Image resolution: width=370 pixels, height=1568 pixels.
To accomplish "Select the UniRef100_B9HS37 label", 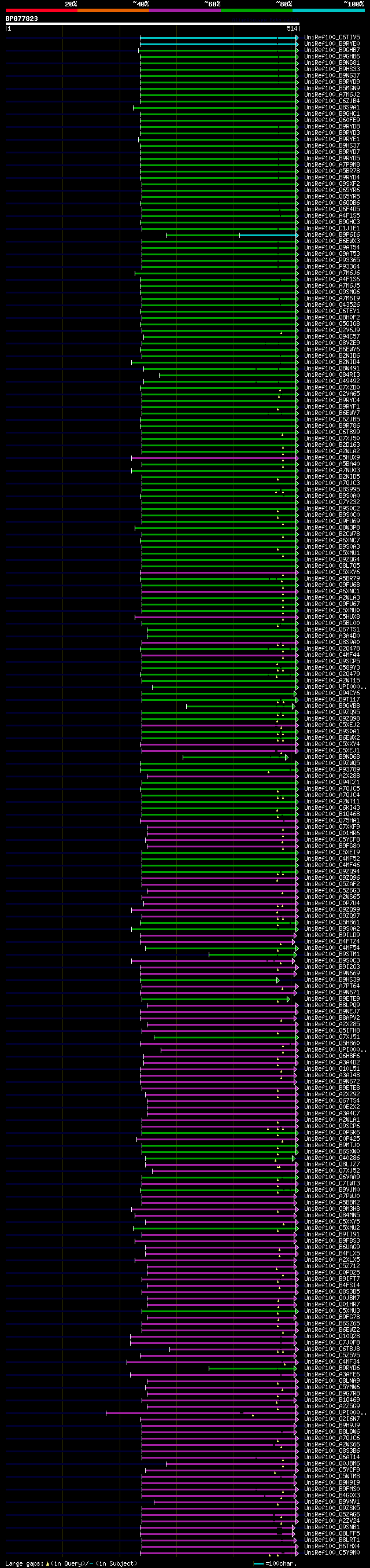I will (332, 146).
